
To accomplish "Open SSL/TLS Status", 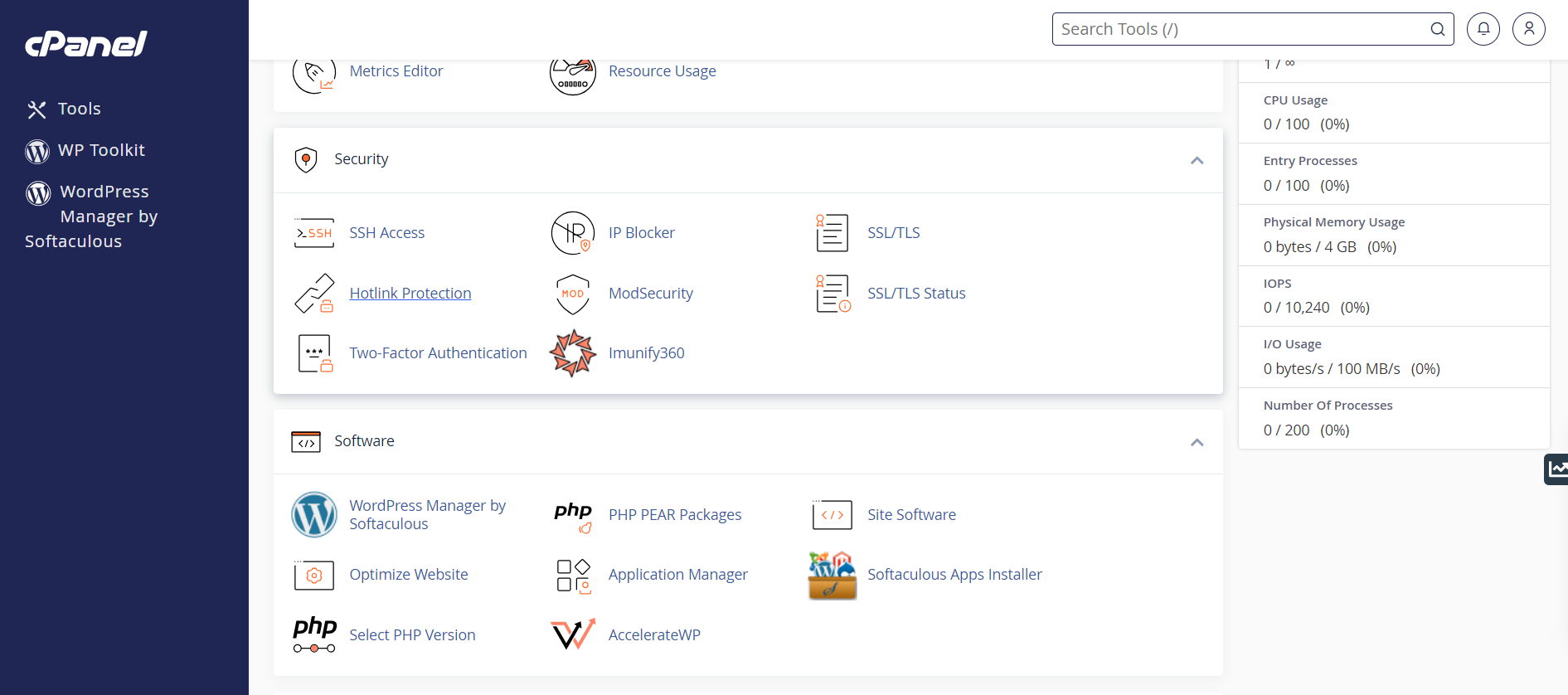I will (917, 294).
